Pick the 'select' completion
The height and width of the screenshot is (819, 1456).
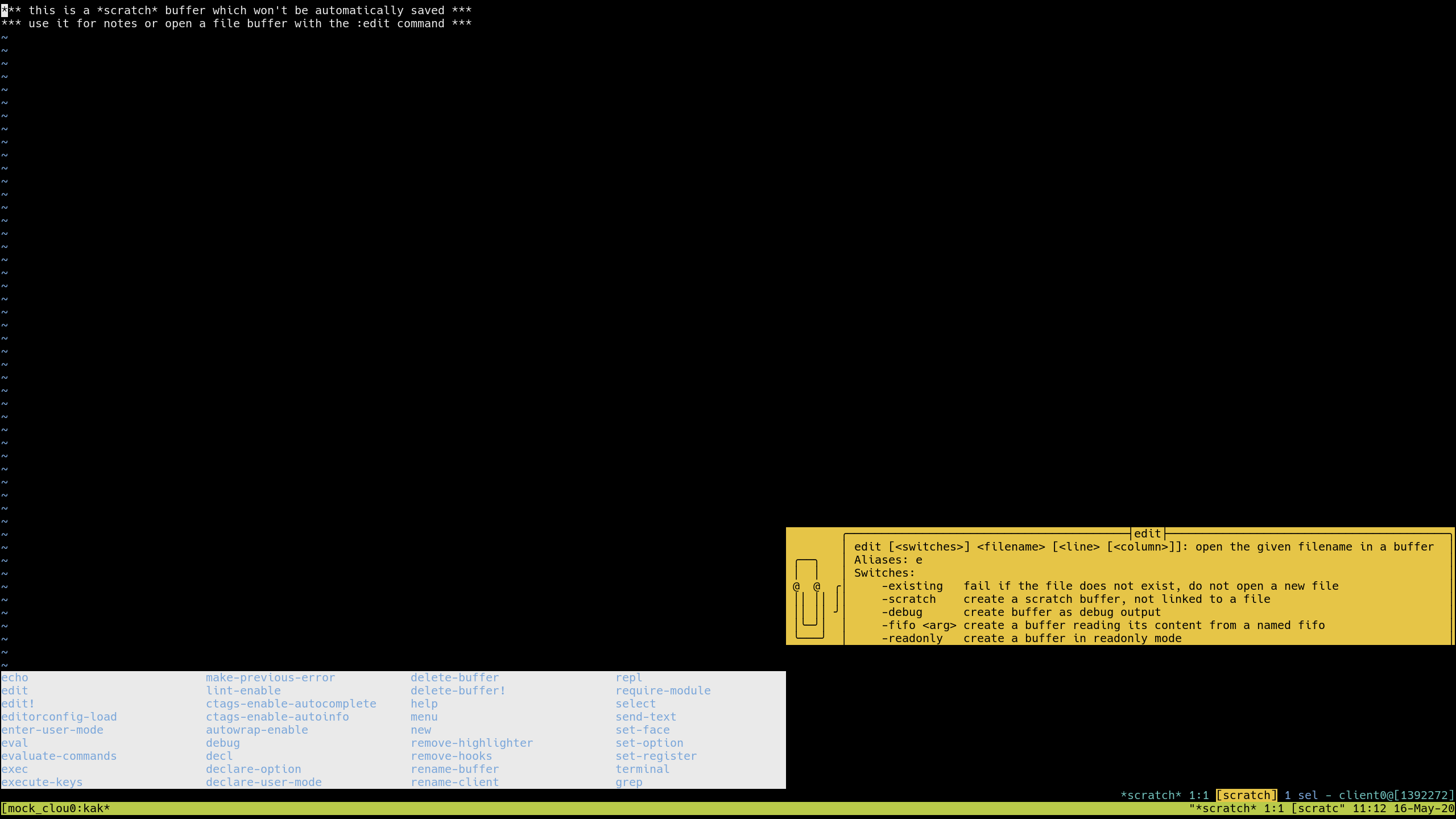(636, 704)
